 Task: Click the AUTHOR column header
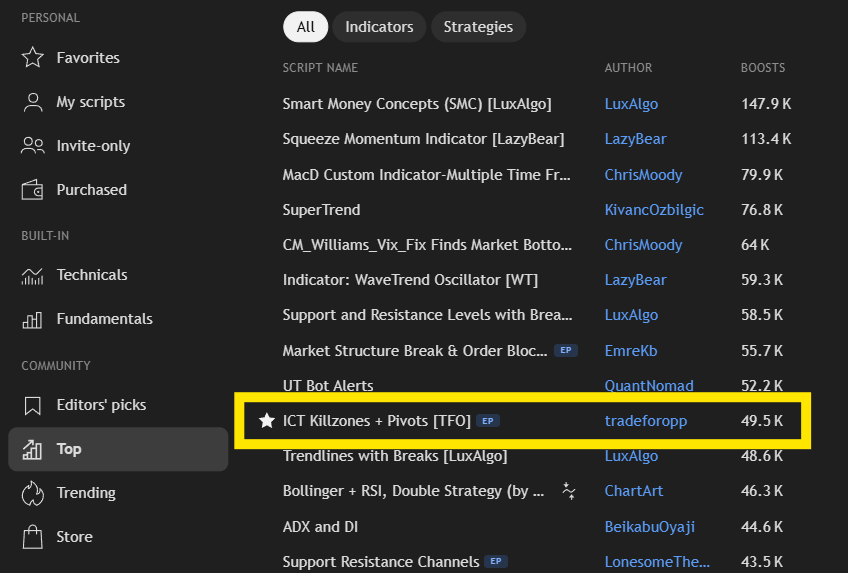coord(628,68)
